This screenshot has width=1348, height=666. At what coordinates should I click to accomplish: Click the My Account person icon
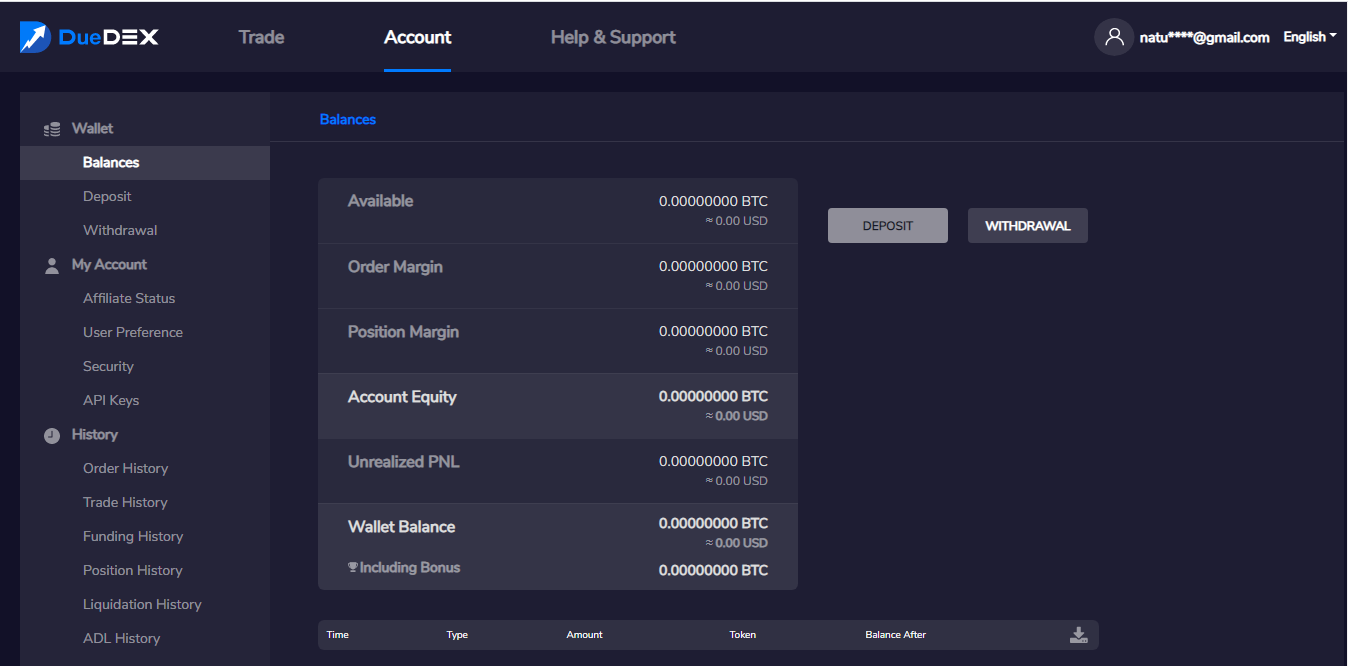[52, 265]
